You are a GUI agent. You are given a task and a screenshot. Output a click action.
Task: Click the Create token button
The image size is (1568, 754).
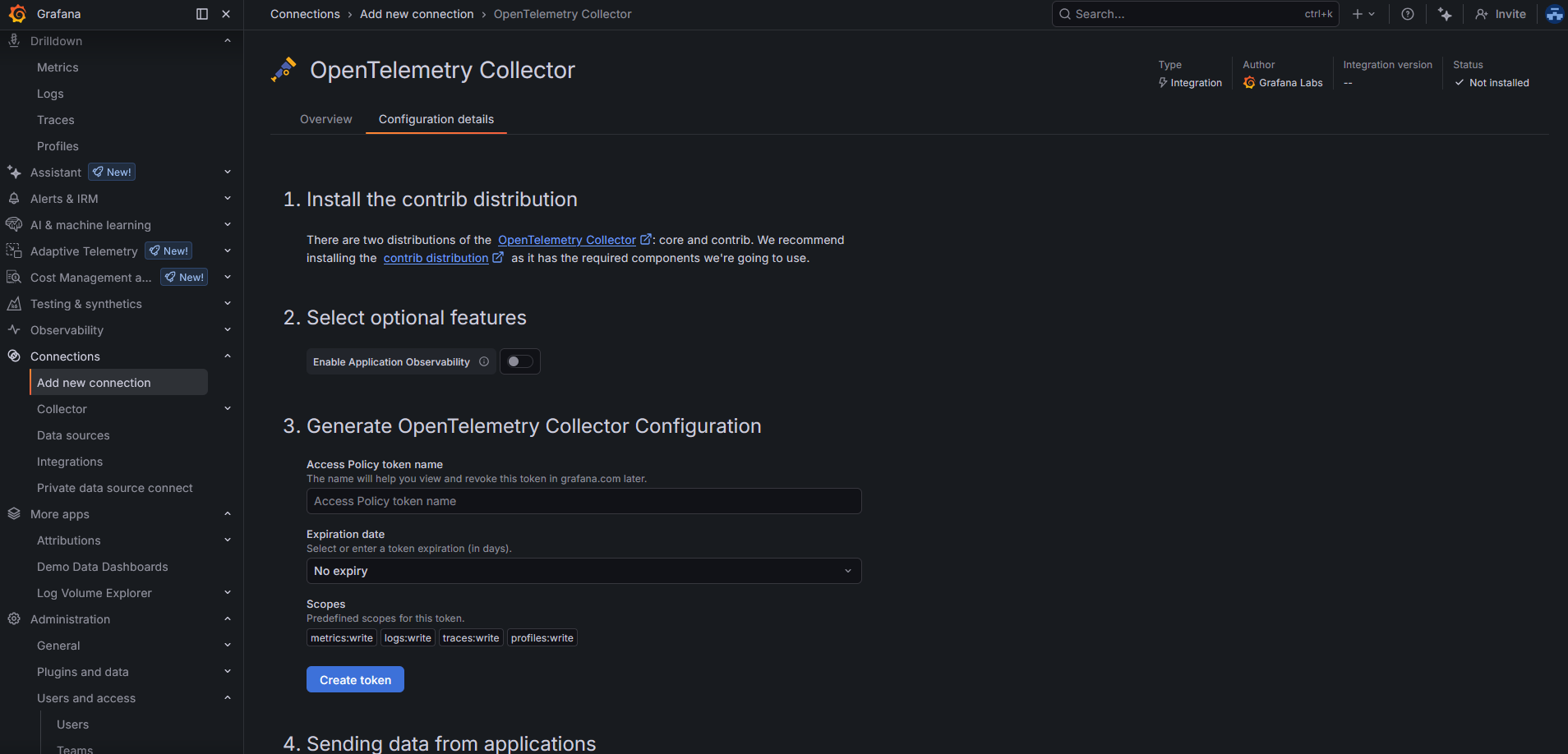click(x=355, y=680)
